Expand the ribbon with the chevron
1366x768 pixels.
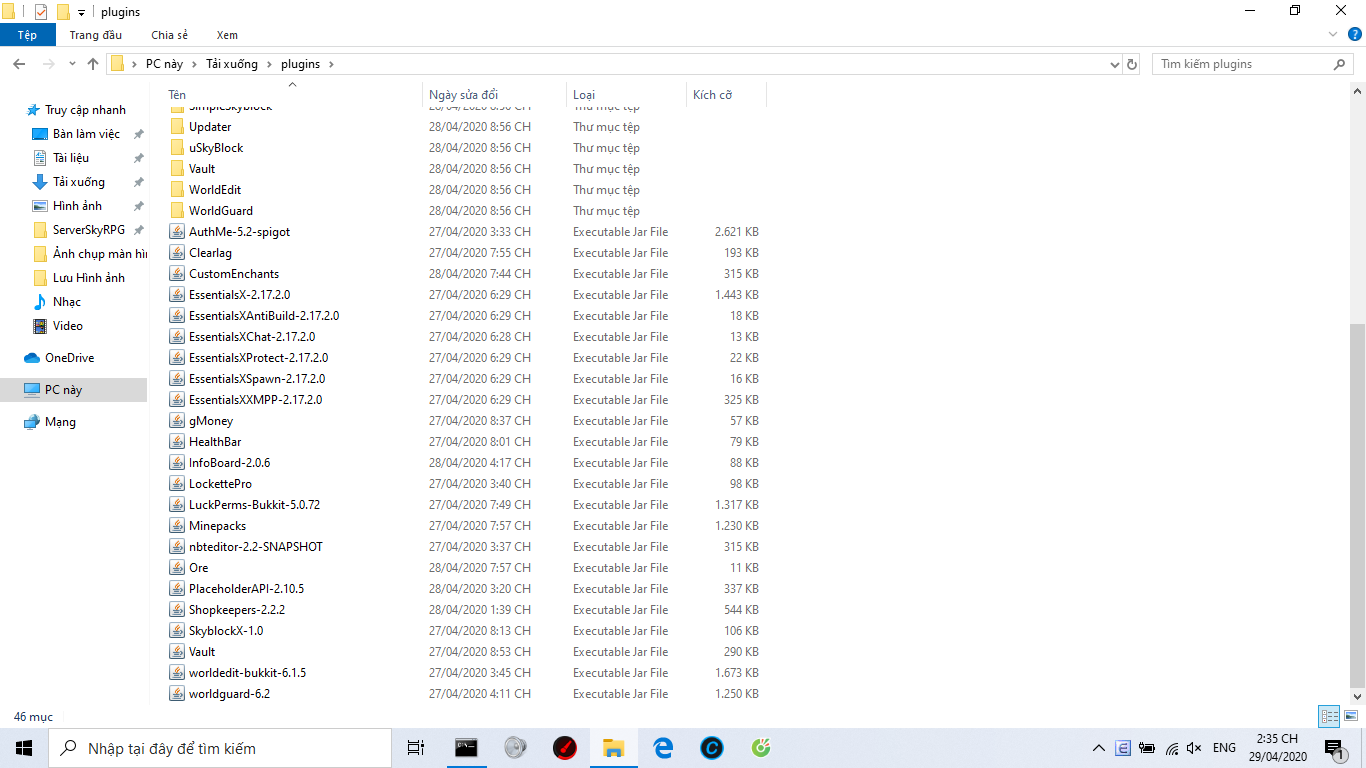pos(1332,35)
